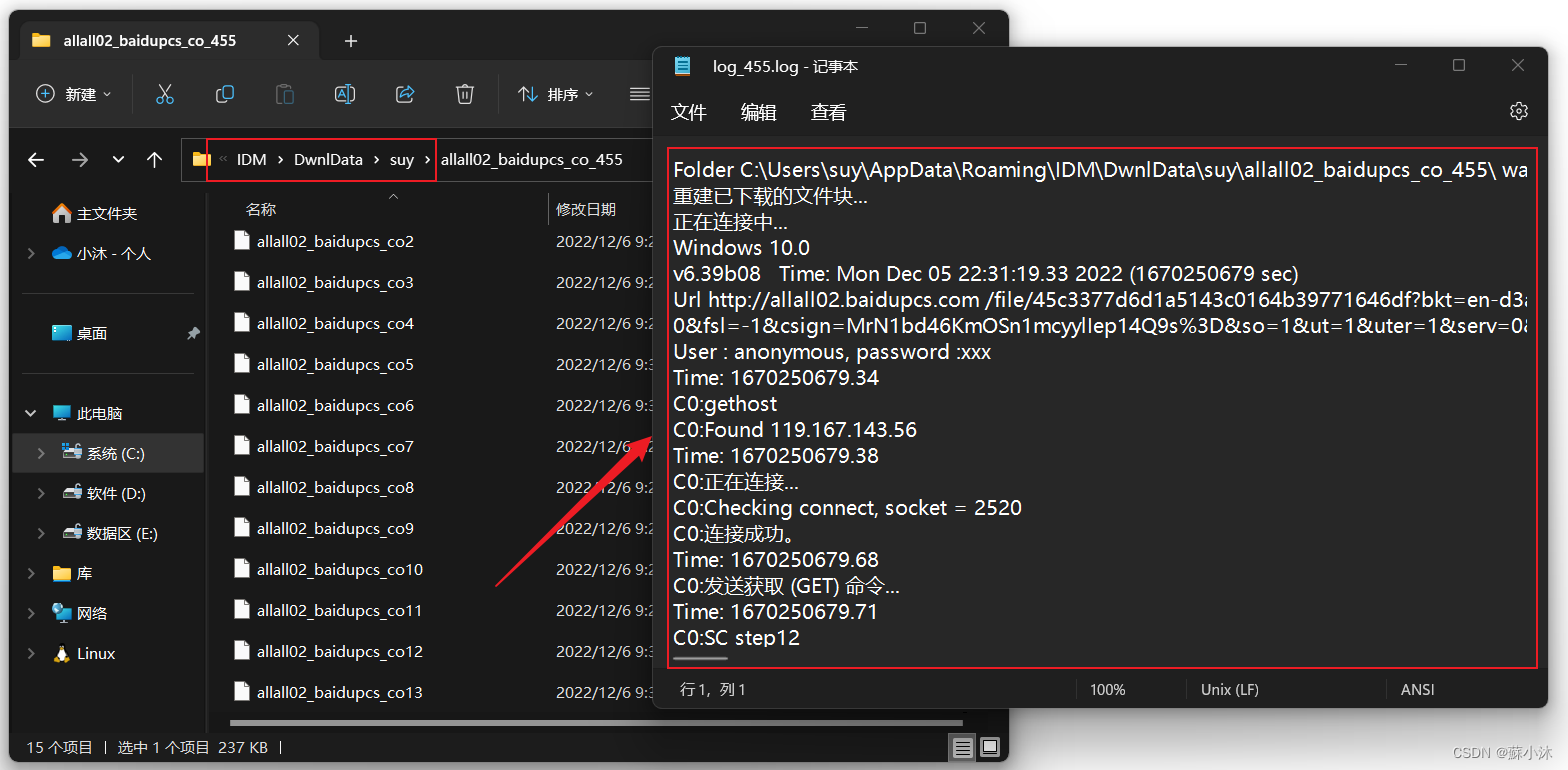Click ANSI encoding in Notepad status bar
This screenshot has height=770, width=1568.
pos(1418,690)
